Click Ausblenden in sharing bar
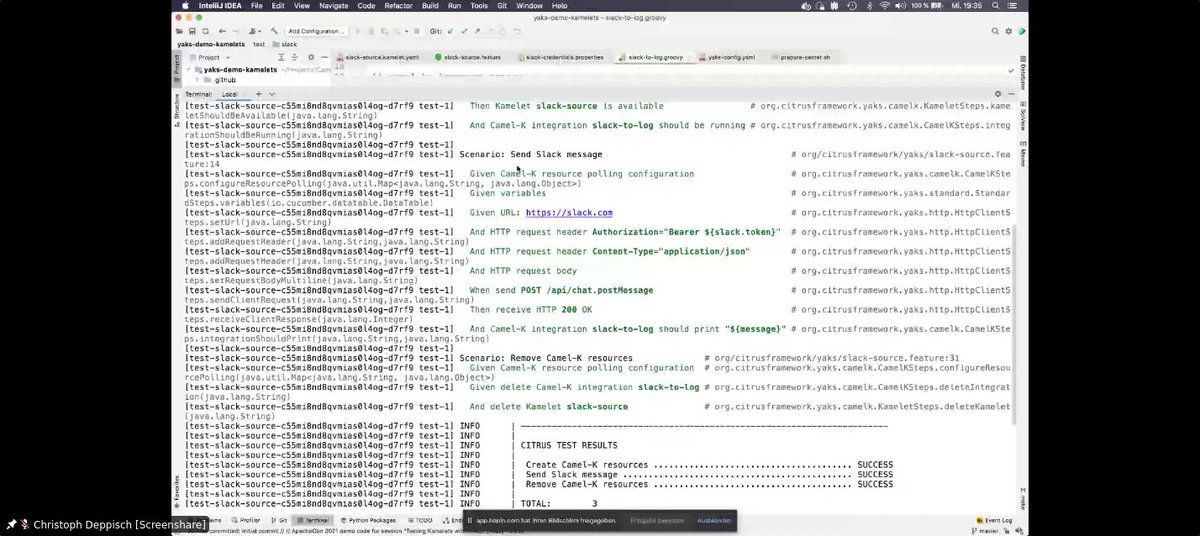The width and height of the screenshot is (1200, 536). tap(715, 521)
